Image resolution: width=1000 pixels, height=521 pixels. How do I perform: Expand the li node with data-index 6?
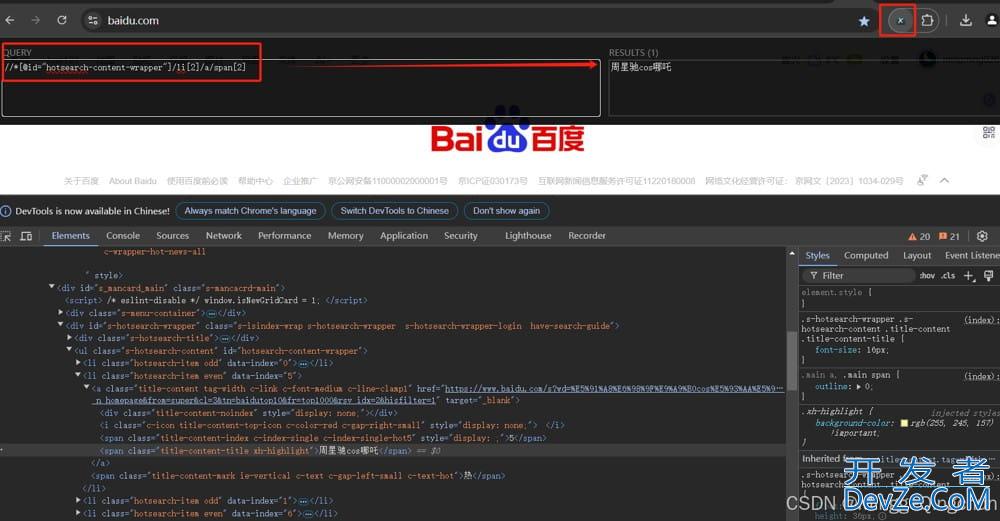(78, 513)
